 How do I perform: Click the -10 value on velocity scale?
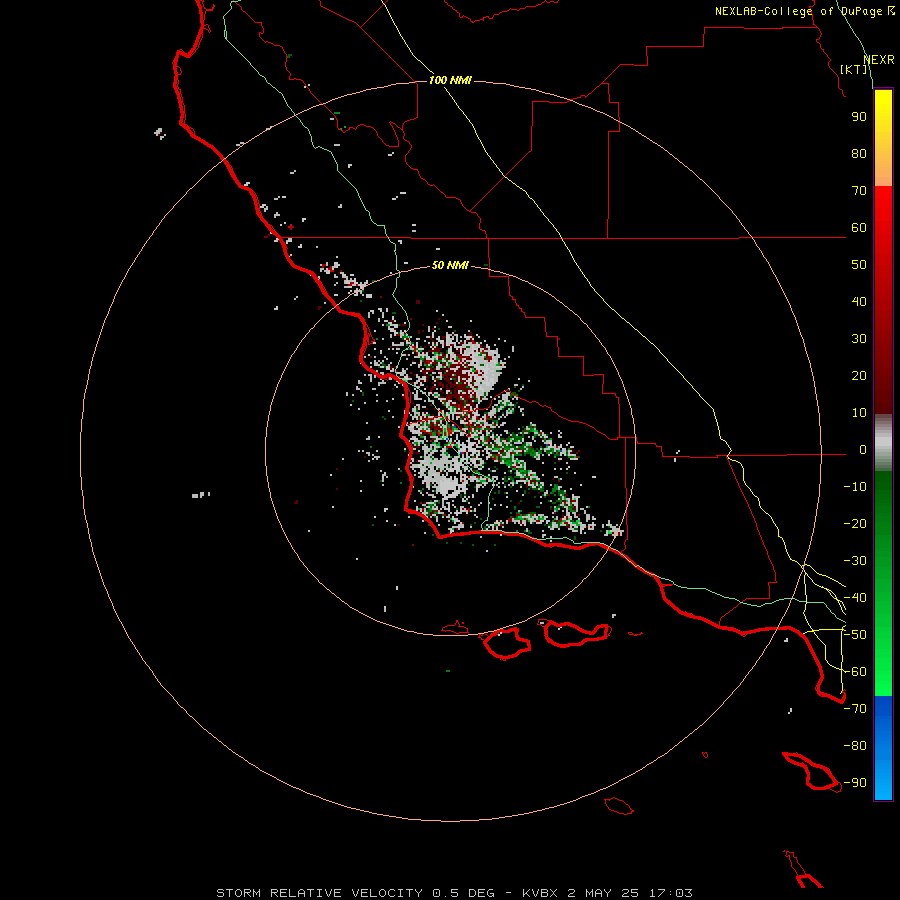pos(855,487)
